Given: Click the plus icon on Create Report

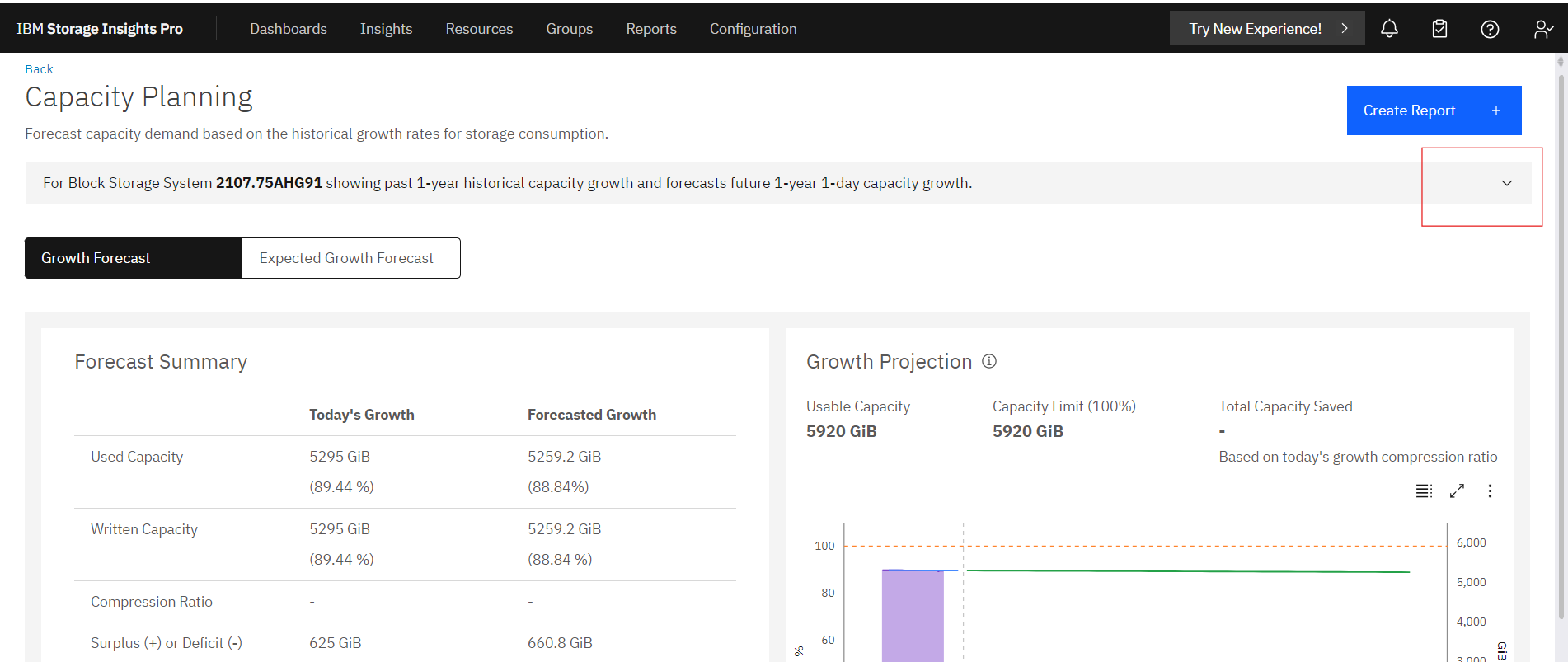Looking at the screenshot, I should point(1496,110).
